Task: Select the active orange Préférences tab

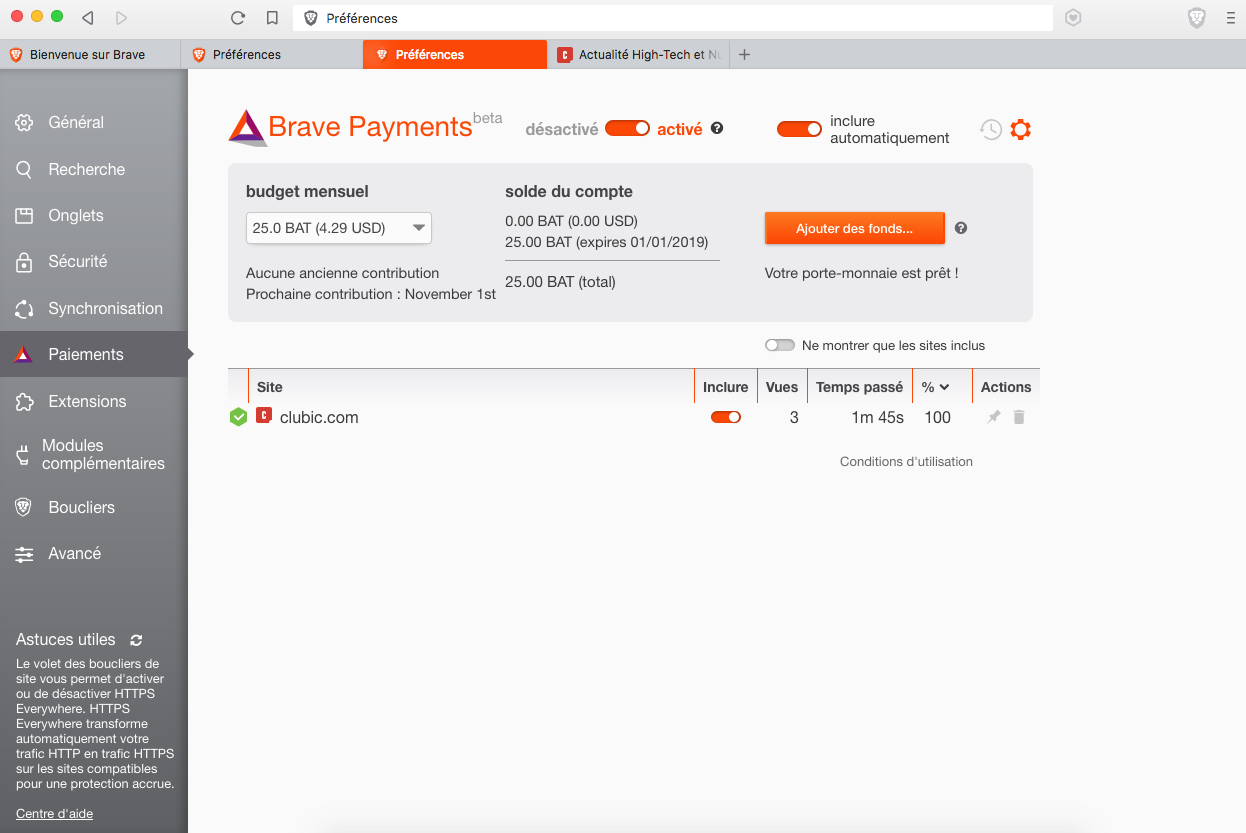Action: pos(455,55)
